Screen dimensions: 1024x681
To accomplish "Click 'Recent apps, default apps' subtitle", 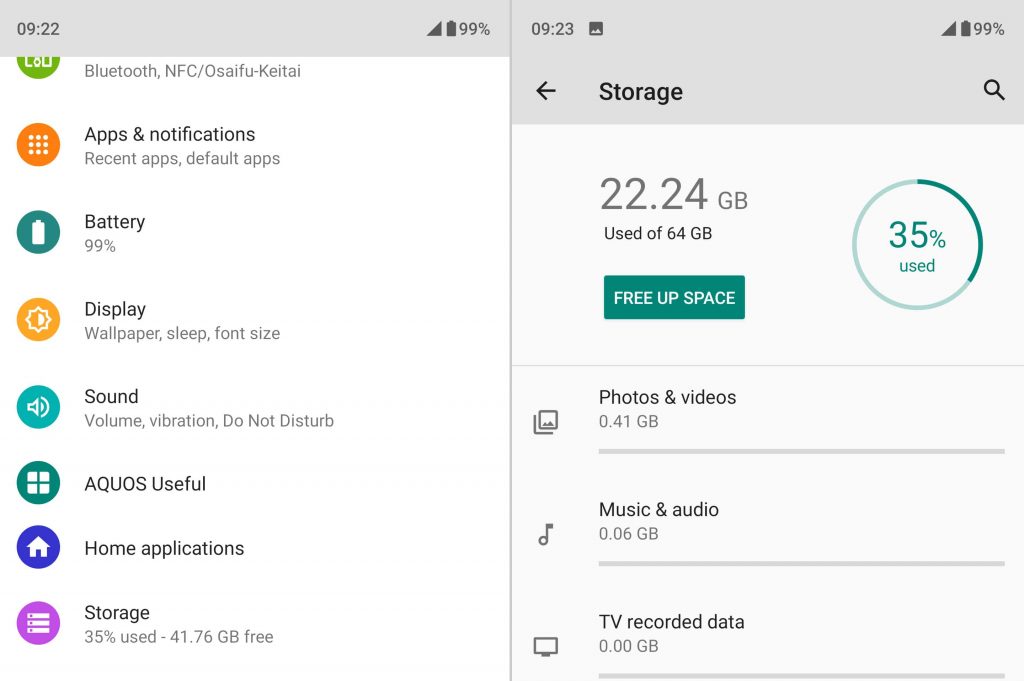I will click(182, 159).
